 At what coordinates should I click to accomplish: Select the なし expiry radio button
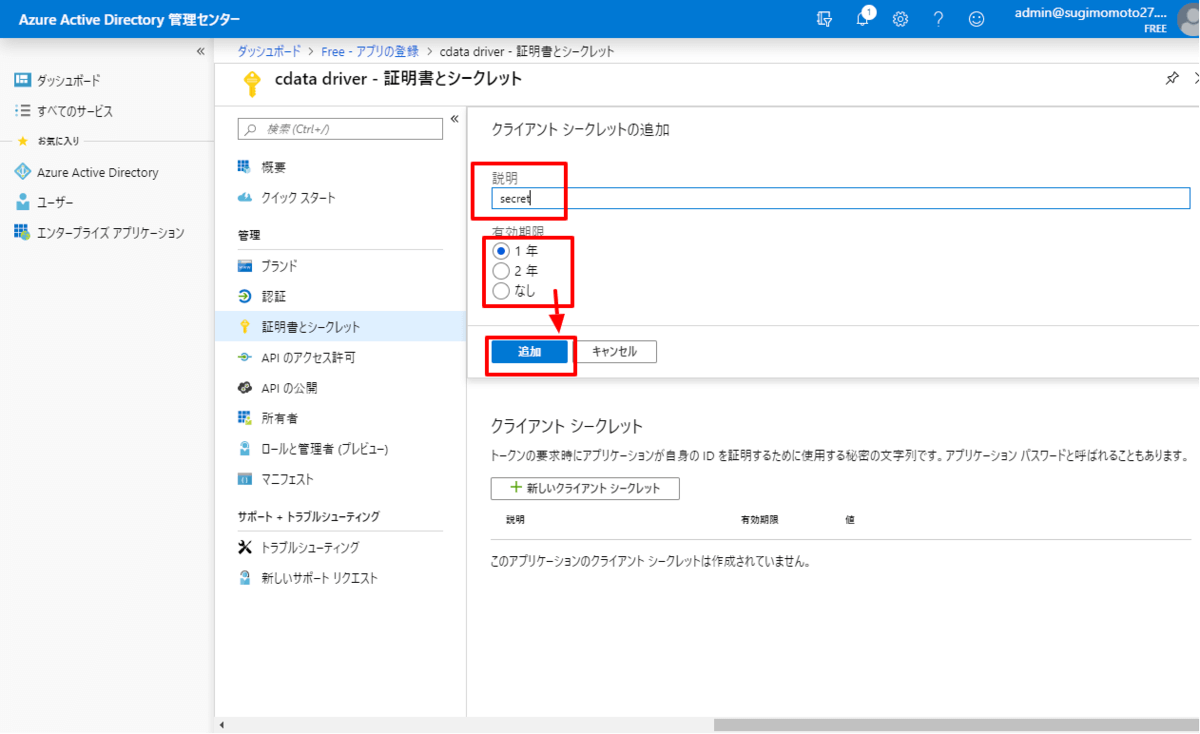[x=502, y=291]
